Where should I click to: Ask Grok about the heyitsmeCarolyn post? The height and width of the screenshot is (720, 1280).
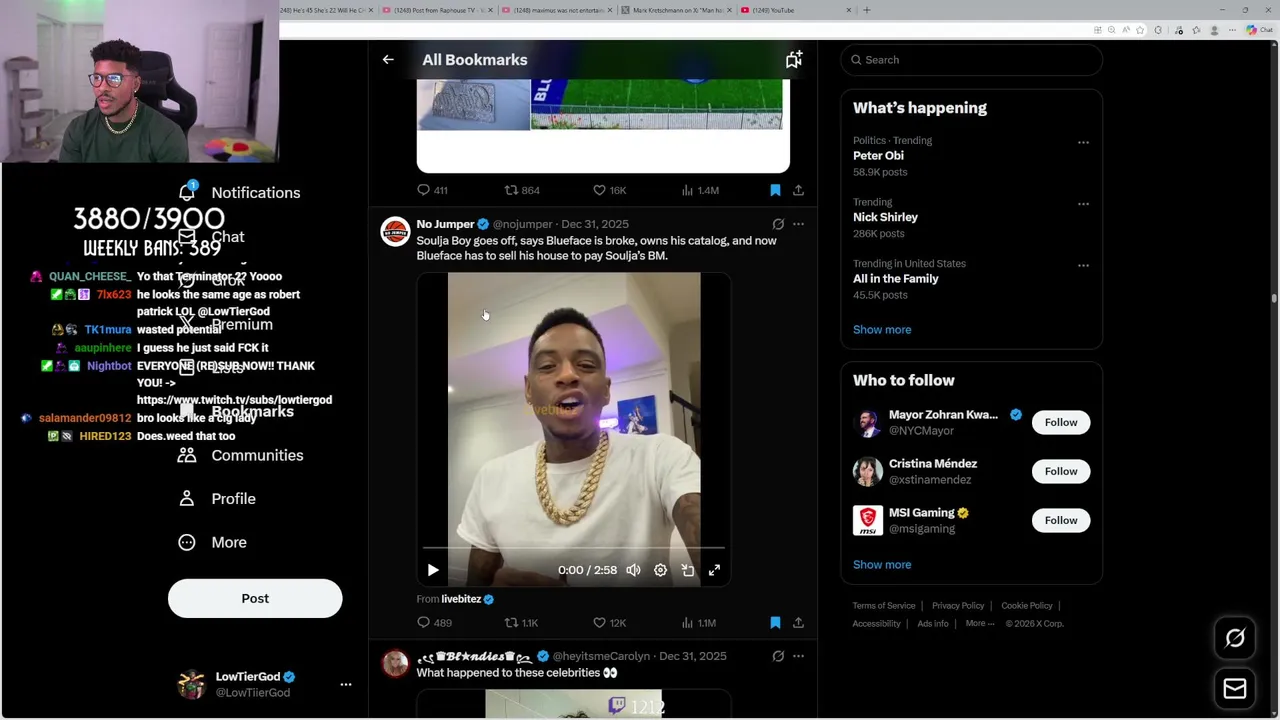[778, 656]
